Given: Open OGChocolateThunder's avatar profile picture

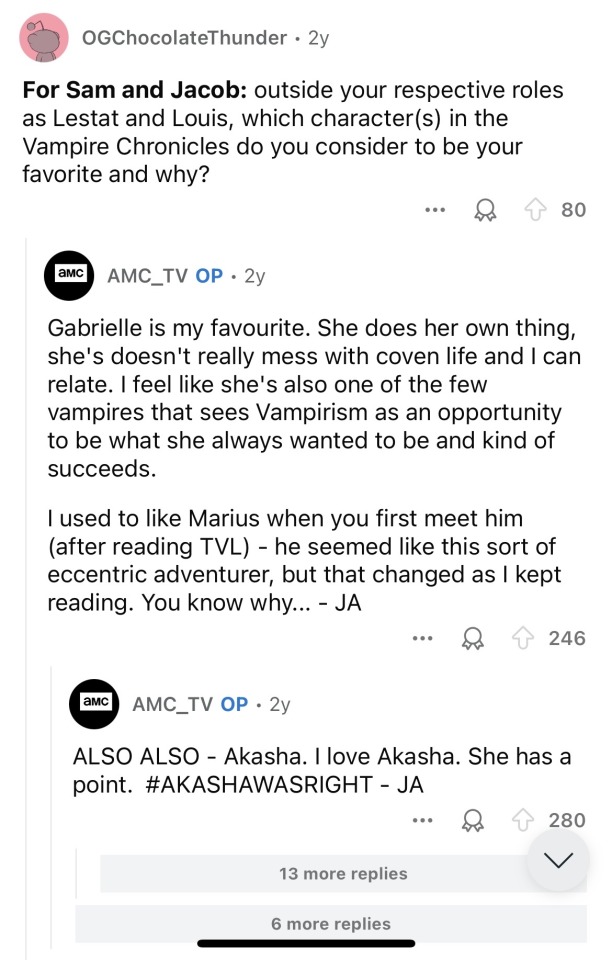Looking at the screenshot, I should (x=44, y=38).
